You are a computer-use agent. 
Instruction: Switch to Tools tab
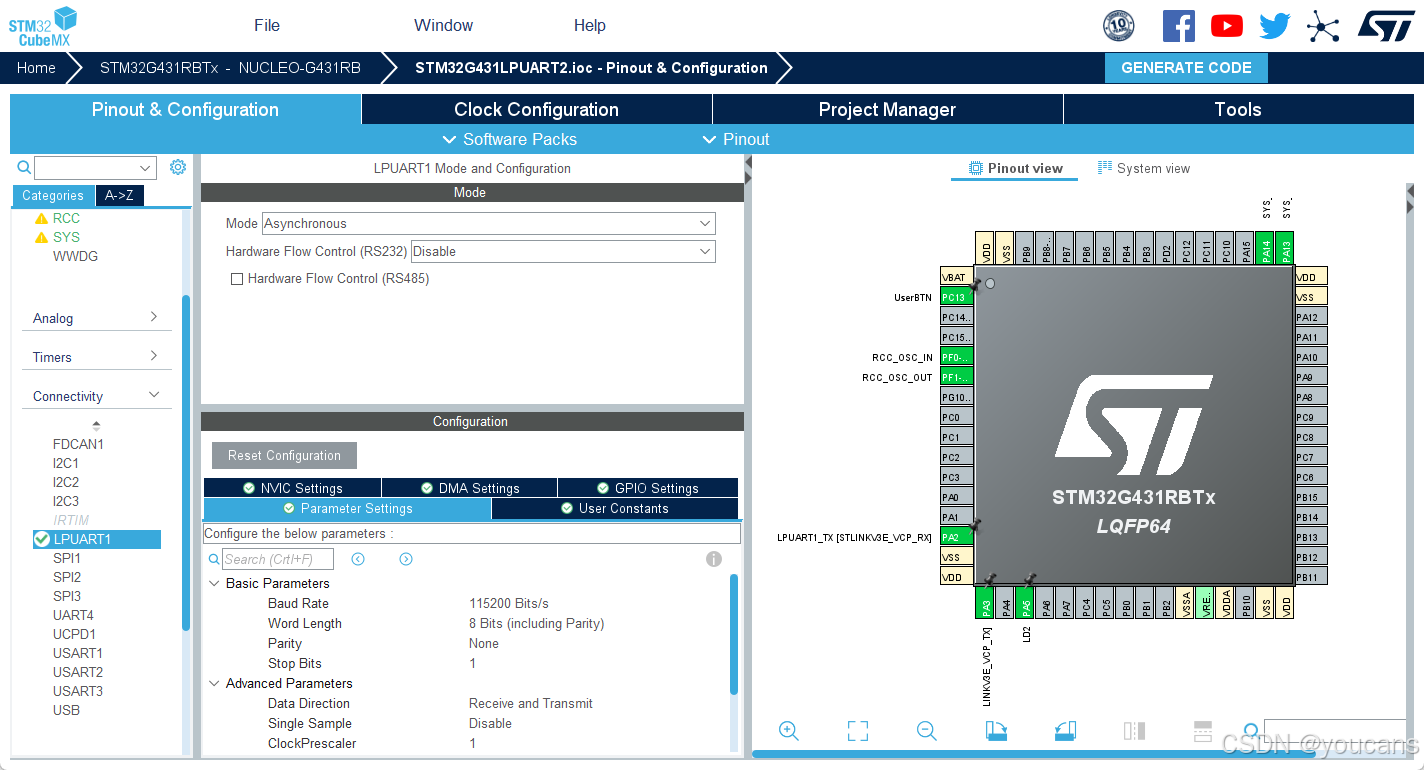coord(1238,110)
